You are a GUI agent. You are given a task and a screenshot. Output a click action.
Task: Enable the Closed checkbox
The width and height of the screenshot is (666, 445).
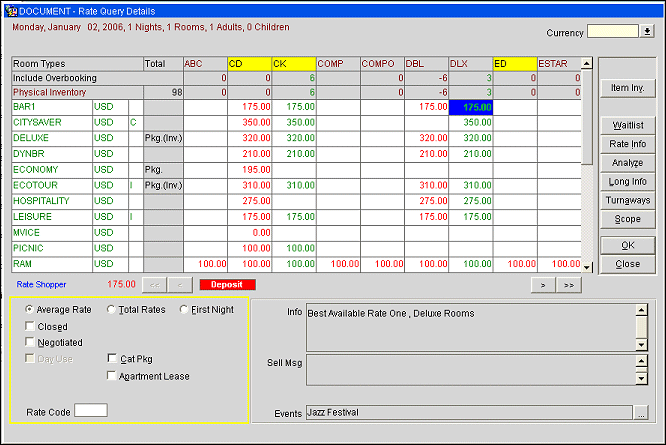pos(30,326)
